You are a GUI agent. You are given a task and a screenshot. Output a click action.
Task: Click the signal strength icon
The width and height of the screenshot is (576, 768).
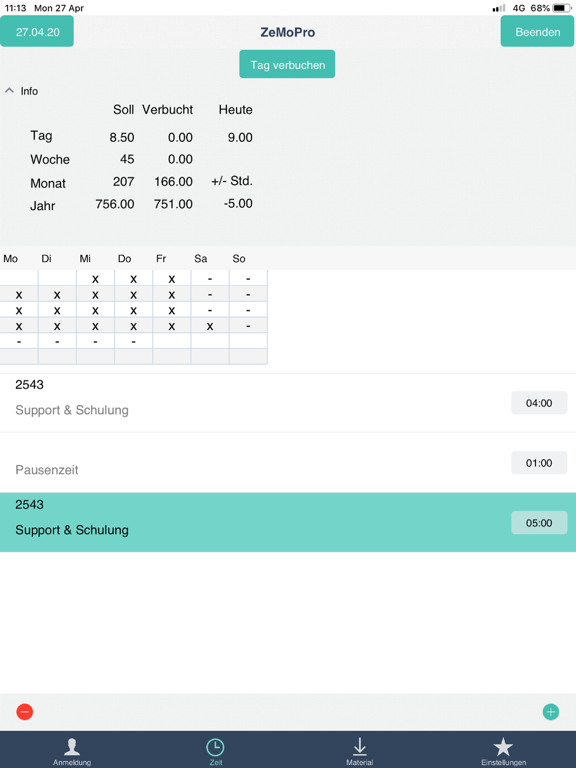click(499, 8)
